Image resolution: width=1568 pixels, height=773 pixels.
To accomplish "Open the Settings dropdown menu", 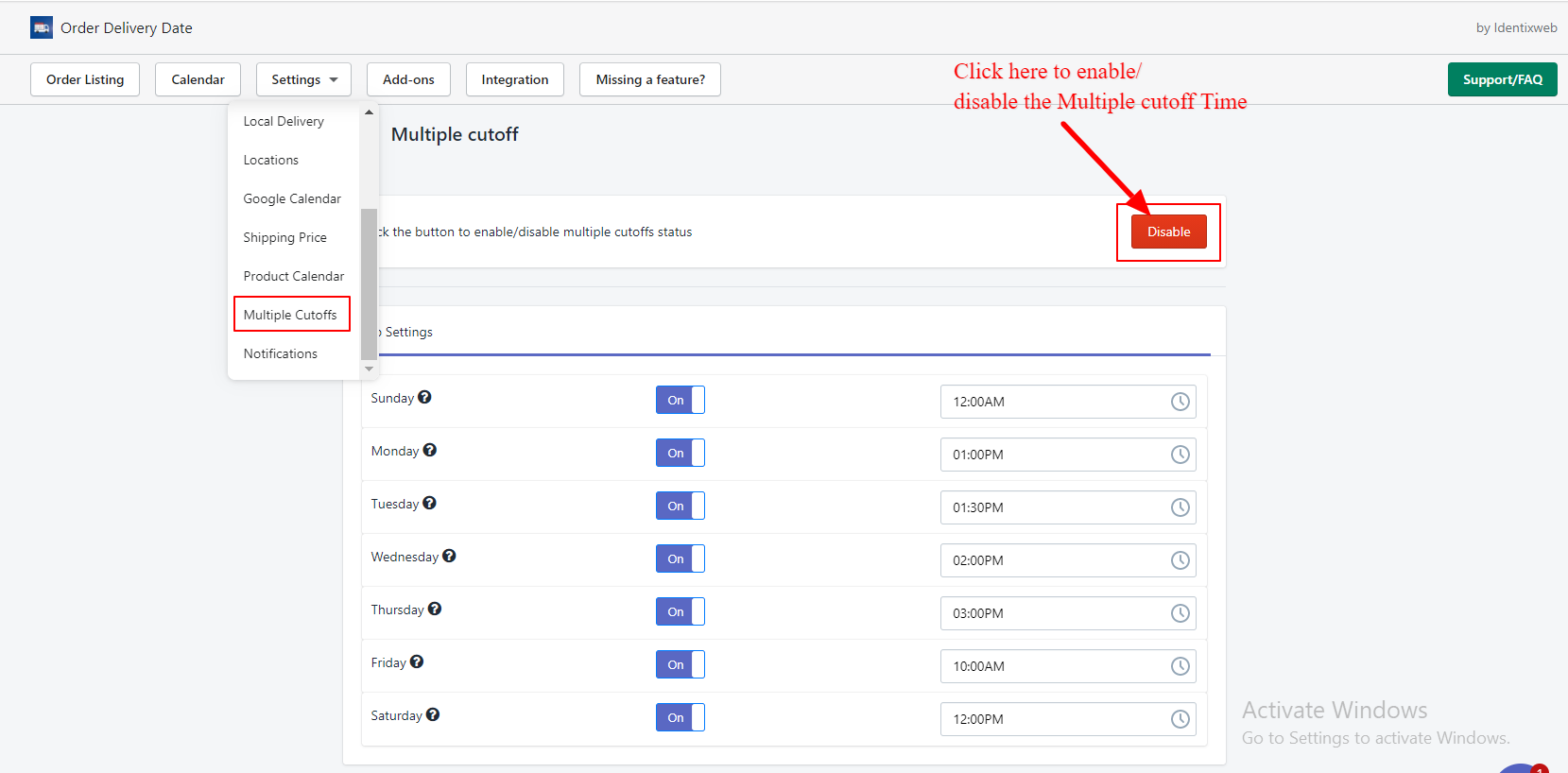I will [303, 79].
